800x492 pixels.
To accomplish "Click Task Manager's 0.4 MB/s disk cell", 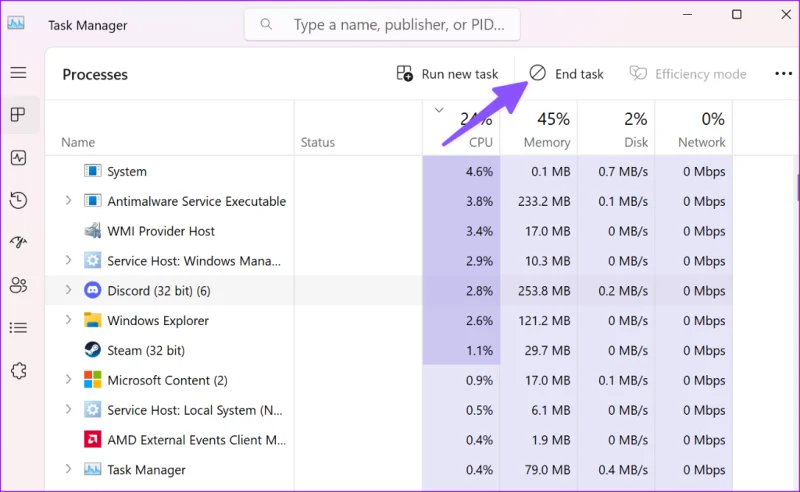I will 616,469.
